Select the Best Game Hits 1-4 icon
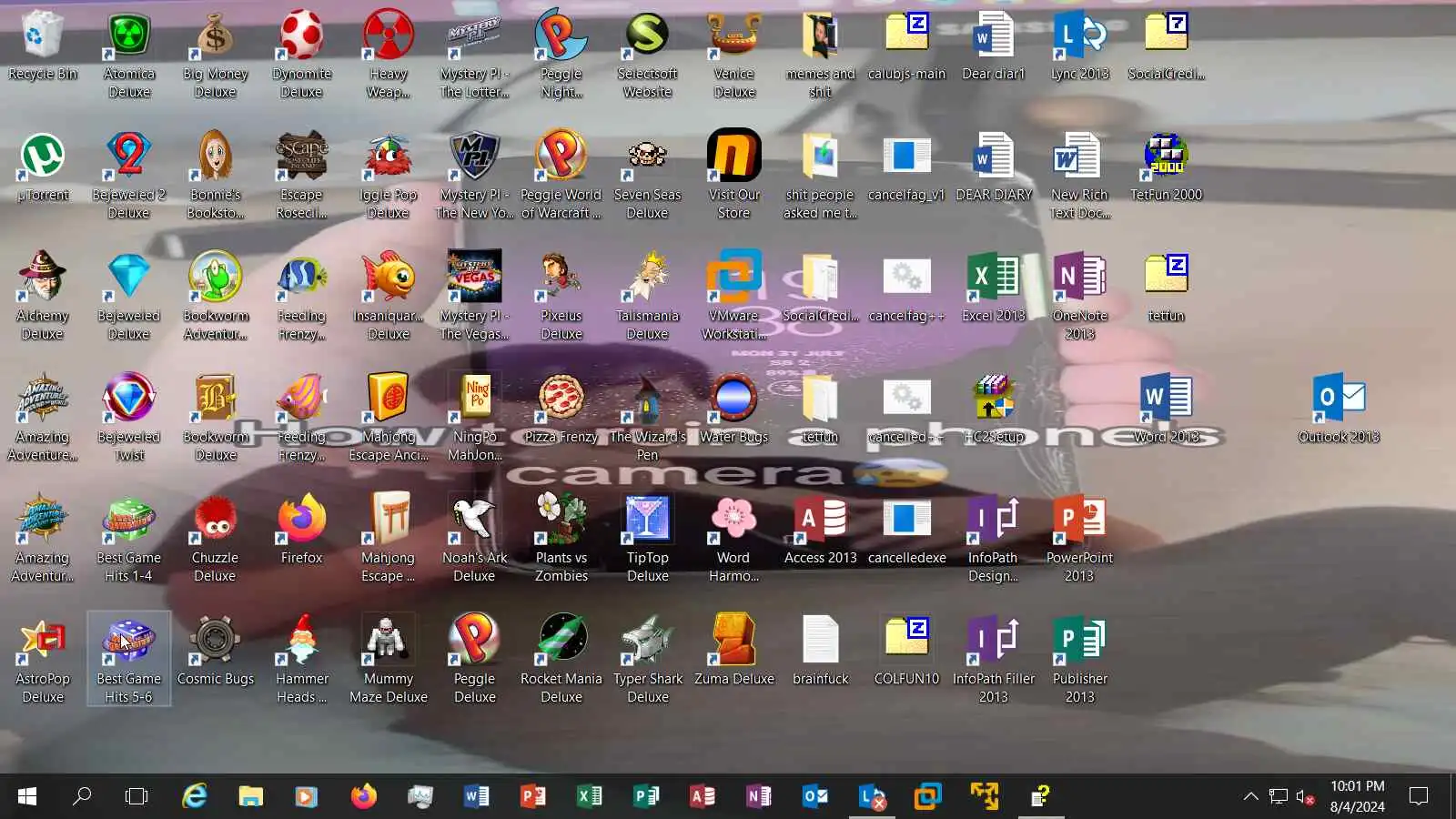Image resolution: width=1456 pixels, height=819 pixels. click(x=129, y=539)
